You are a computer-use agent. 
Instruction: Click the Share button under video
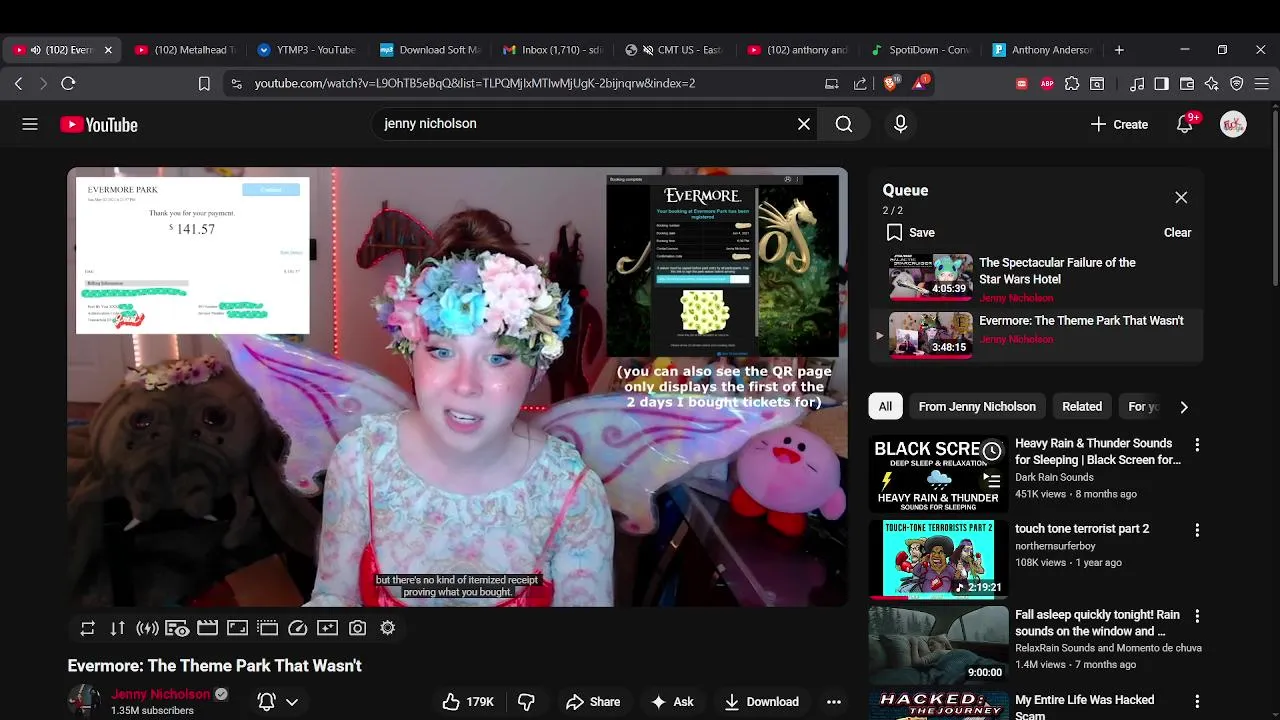pos(593,702)
